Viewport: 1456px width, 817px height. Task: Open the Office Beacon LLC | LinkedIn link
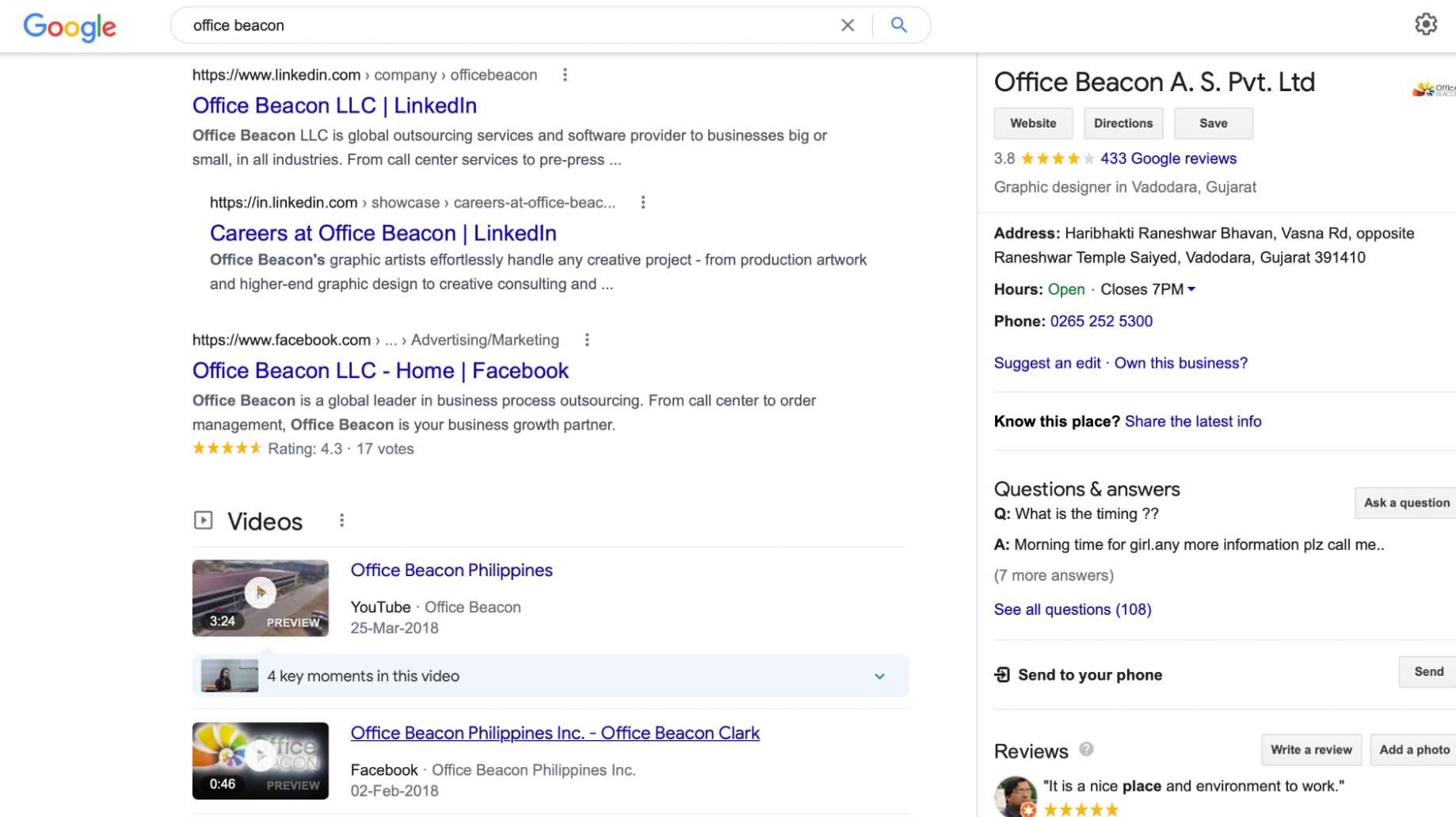pos(334,106)
